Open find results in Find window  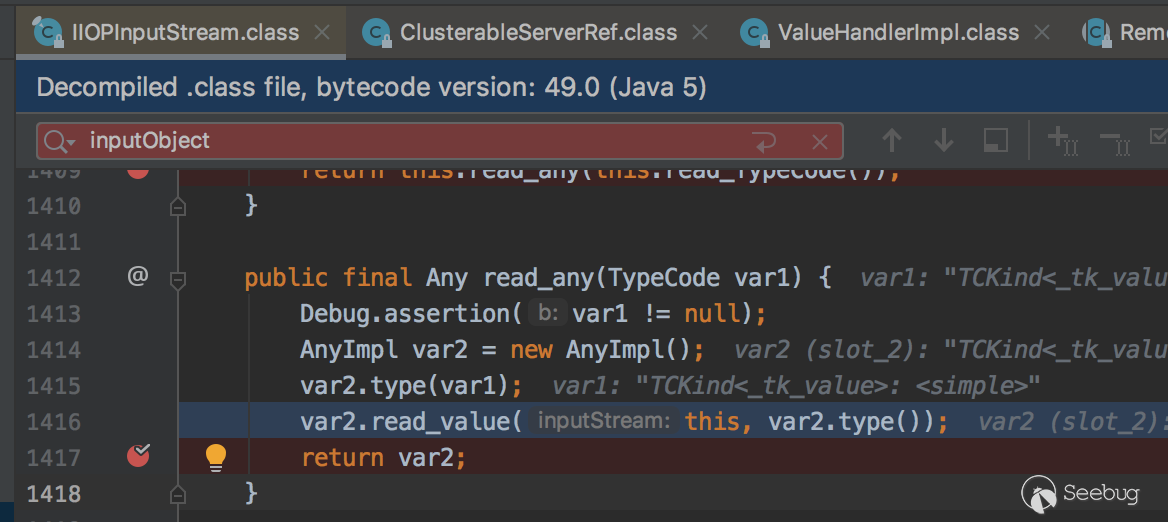click(x=995, y=141)
